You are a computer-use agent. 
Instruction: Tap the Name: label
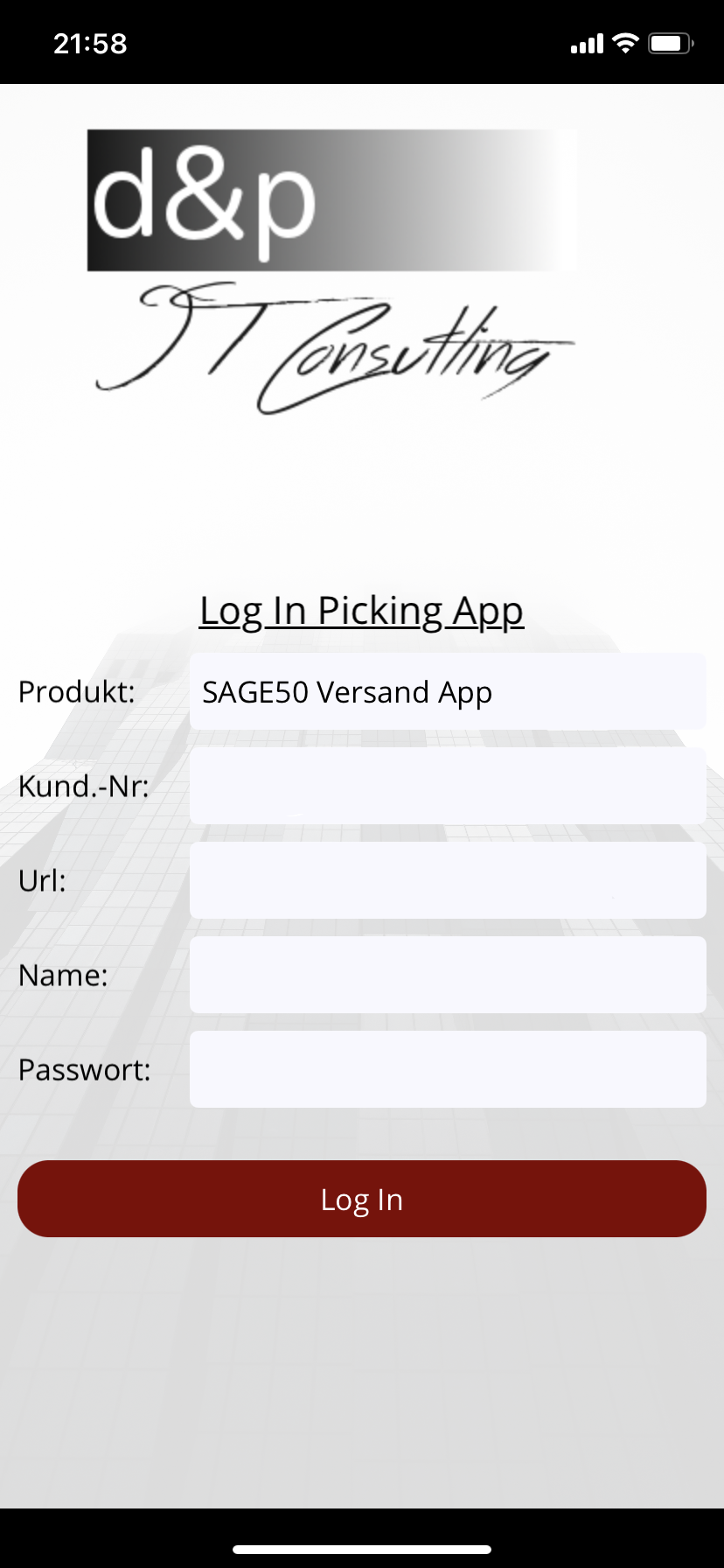[63, 976]
